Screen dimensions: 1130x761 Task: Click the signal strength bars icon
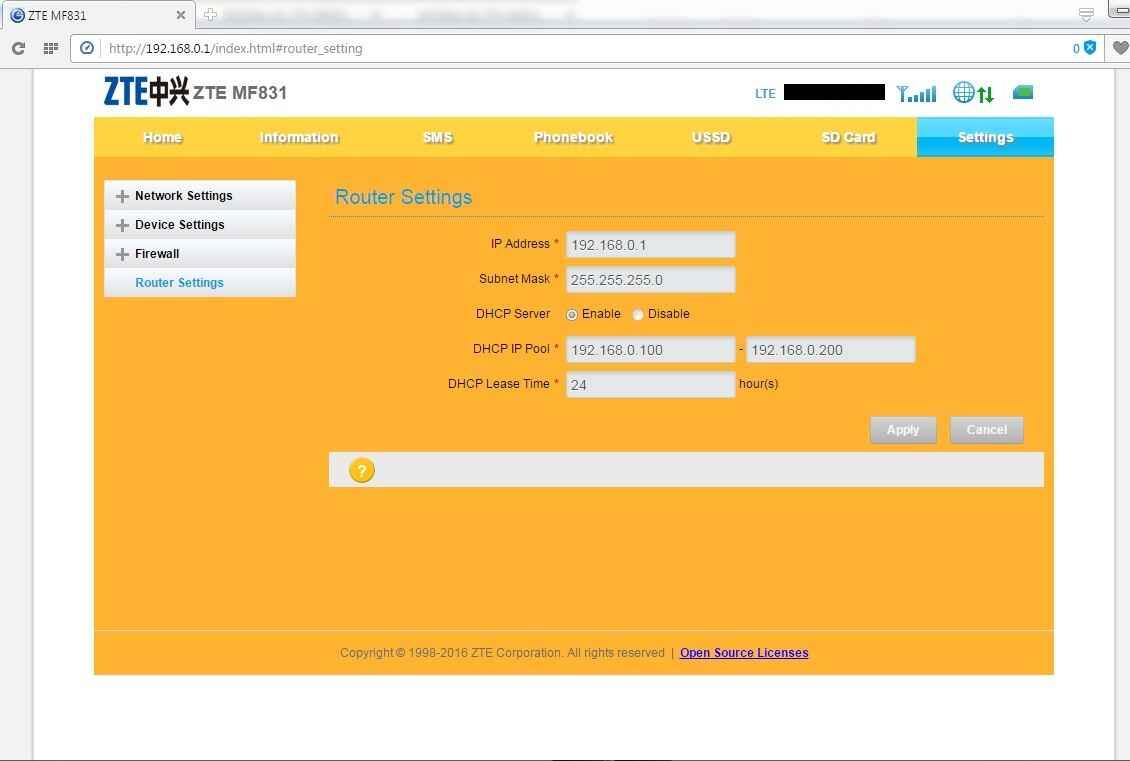coord(916,93)
